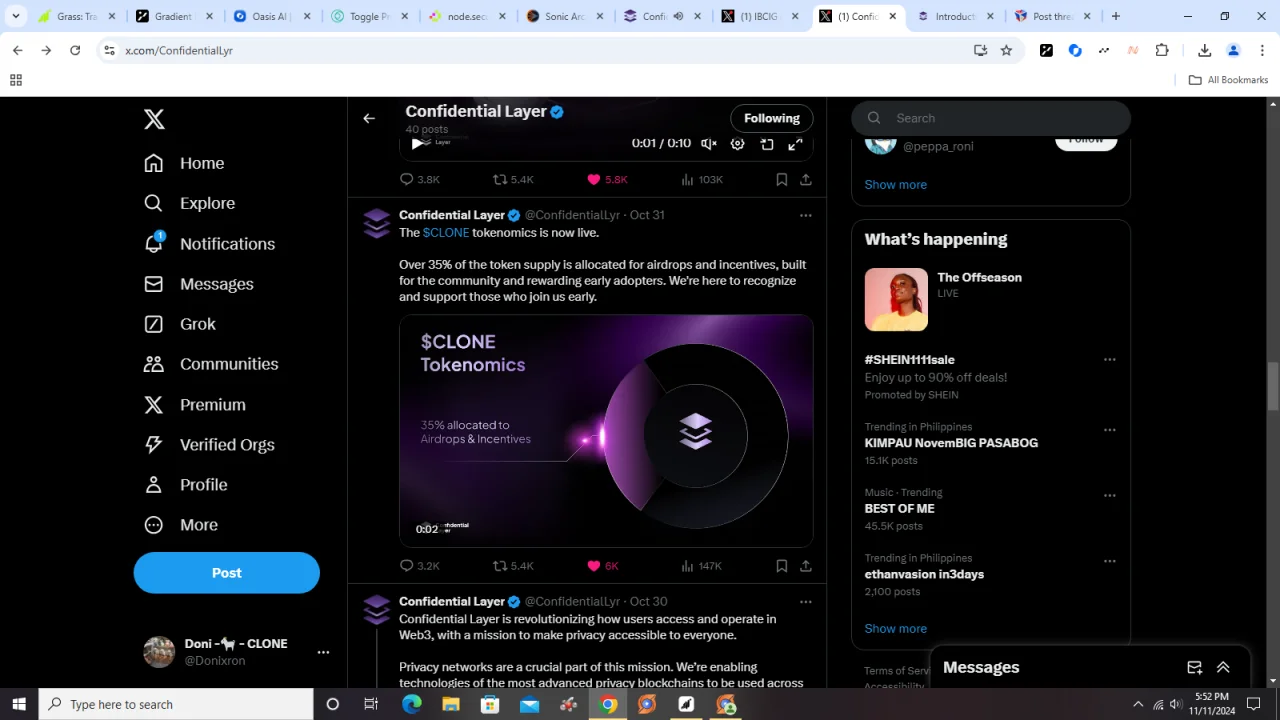Screen dimensions: 1280x720
Task: Open Chrome downloads
Action: (x=1204, y=50)
